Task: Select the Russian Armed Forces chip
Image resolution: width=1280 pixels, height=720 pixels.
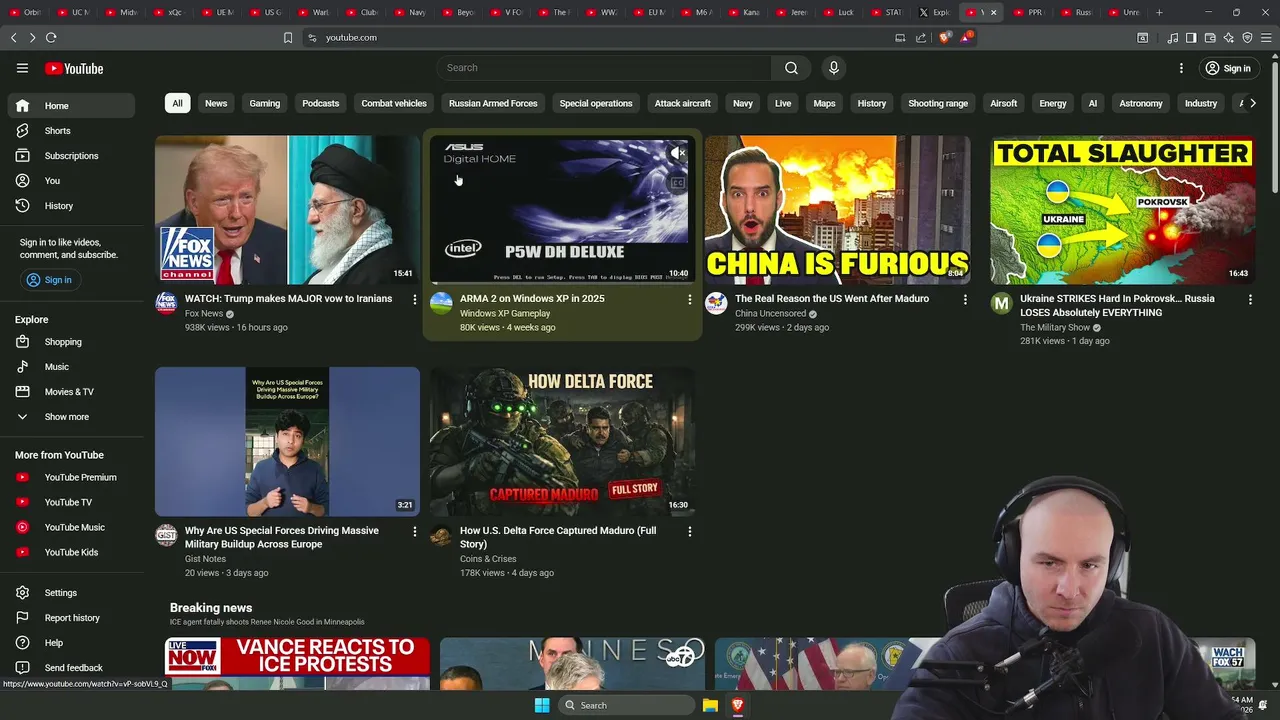Action: tap(493, 103)
